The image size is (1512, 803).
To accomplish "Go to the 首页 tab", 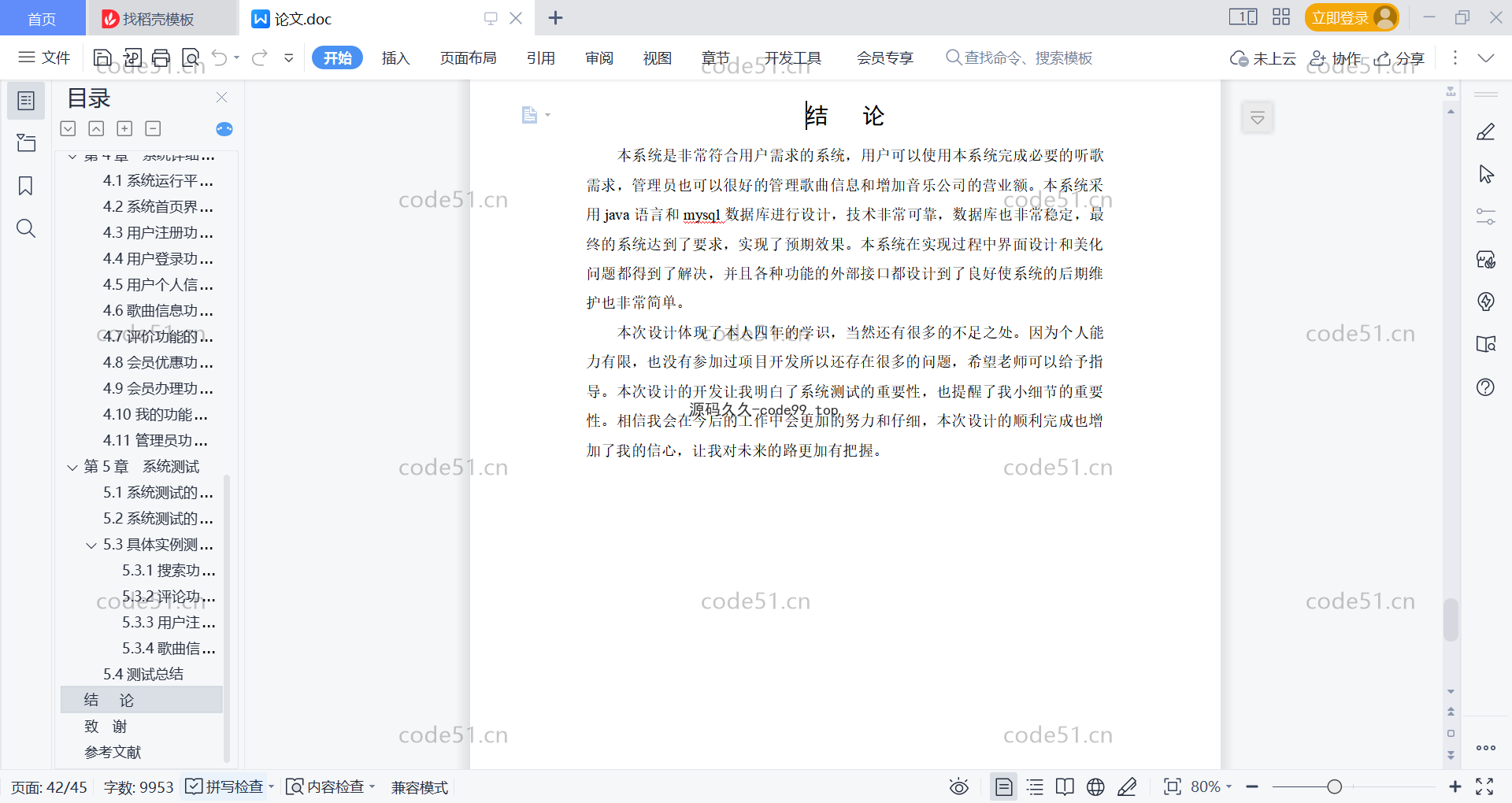I will 42,18.
